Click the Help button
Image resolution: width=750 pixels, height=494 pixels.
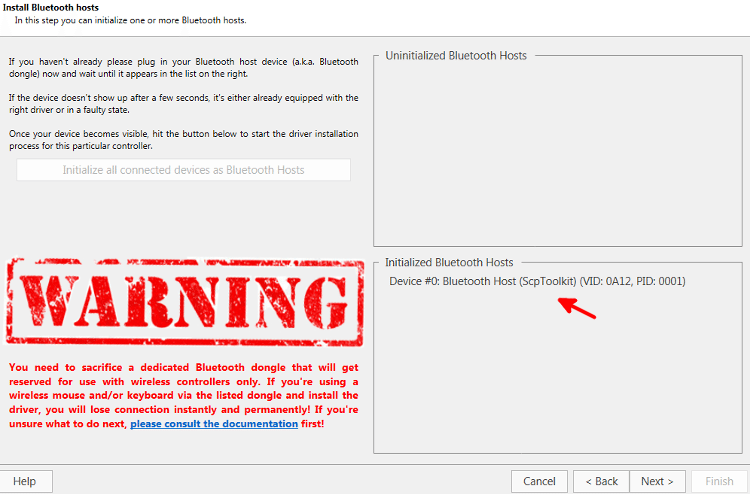click(x=25, y=481)
